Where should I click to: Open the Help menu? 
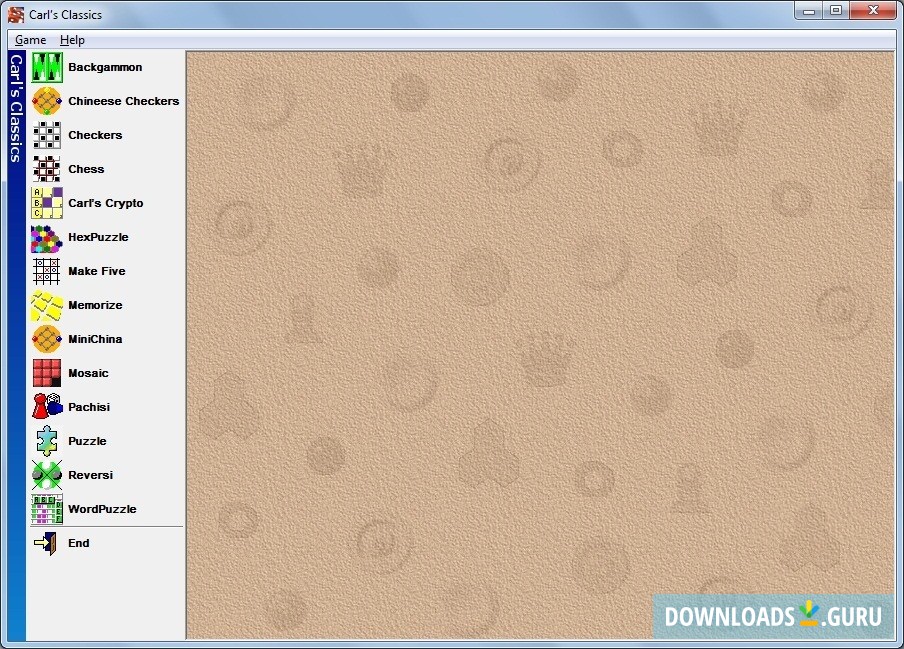click(72, 40)
